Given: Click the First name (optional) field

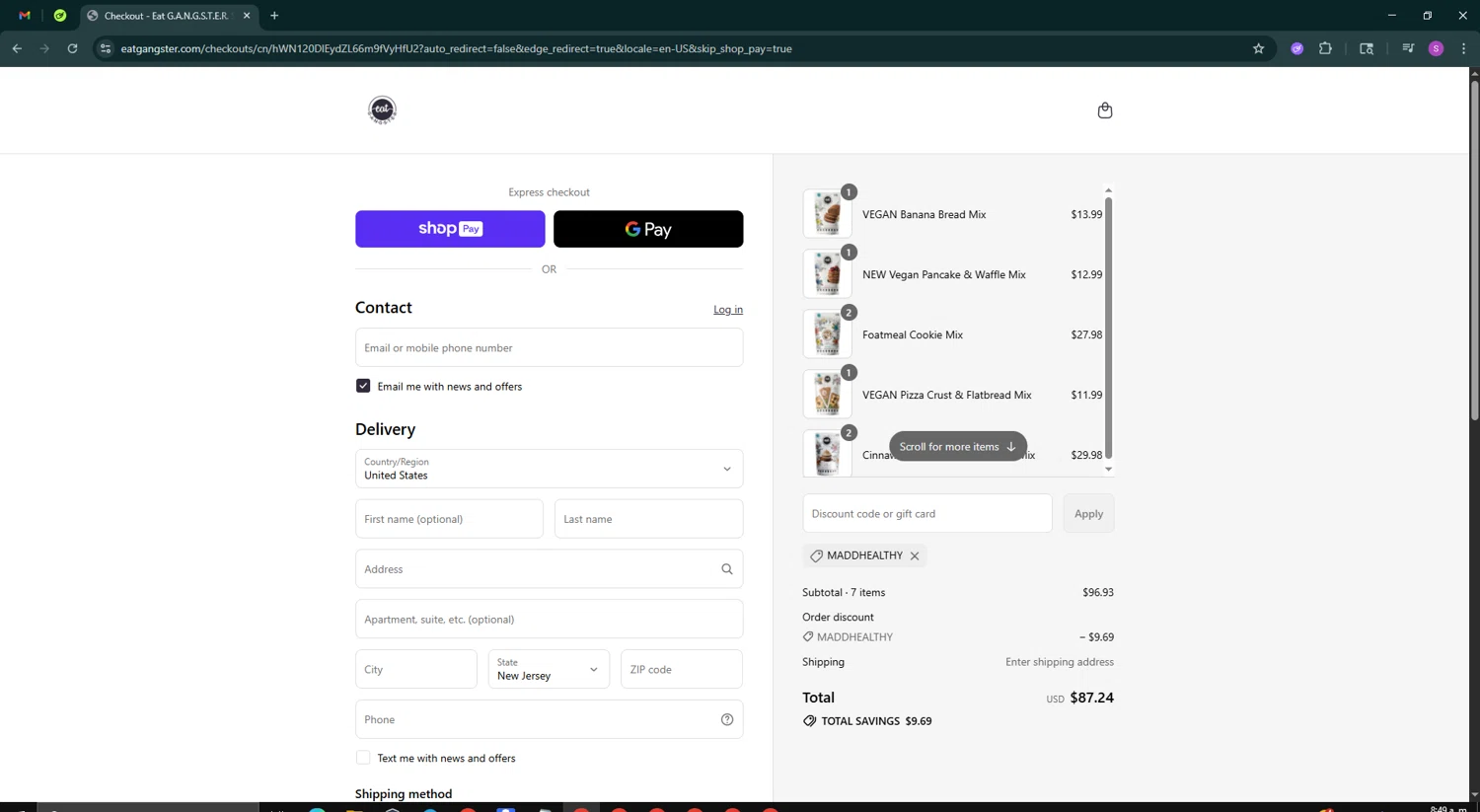Looking at the screenshot, I should coord(449,519).
